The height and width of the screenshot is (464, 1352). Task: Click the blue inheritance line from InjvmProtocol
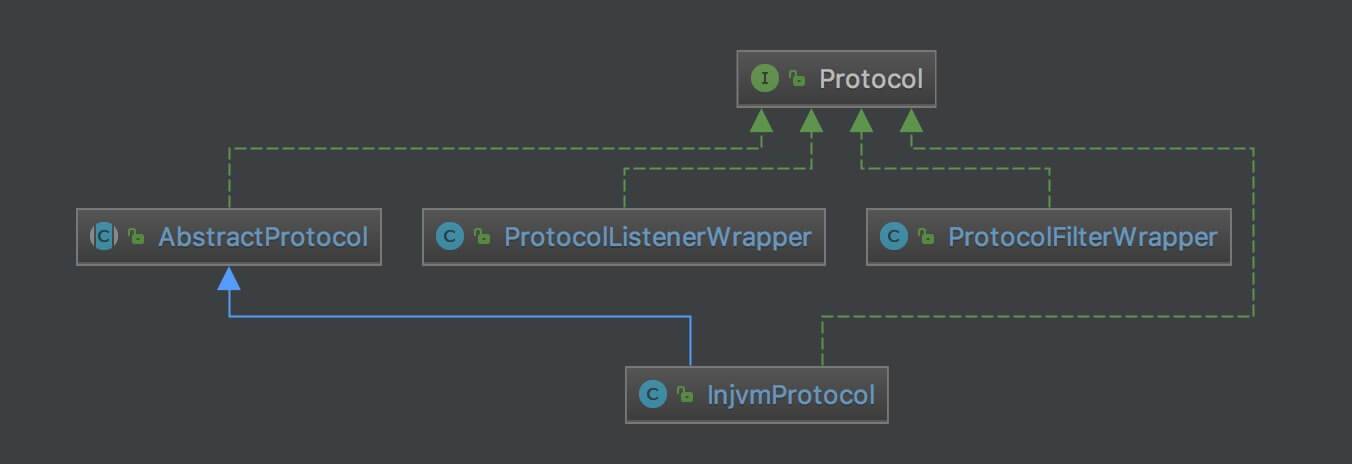coord(460,316)
